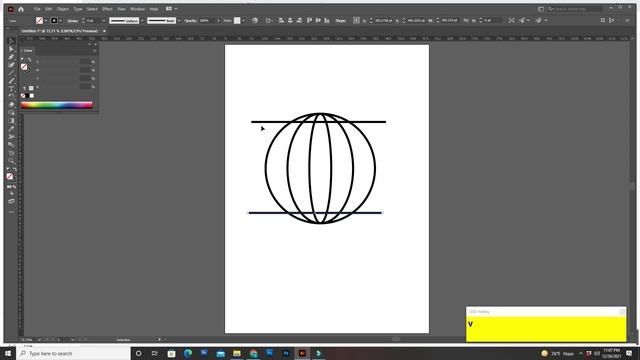Collapse the Color panel with double-arrow
This screenshot has height=360, width=640.
pos(89,44)
